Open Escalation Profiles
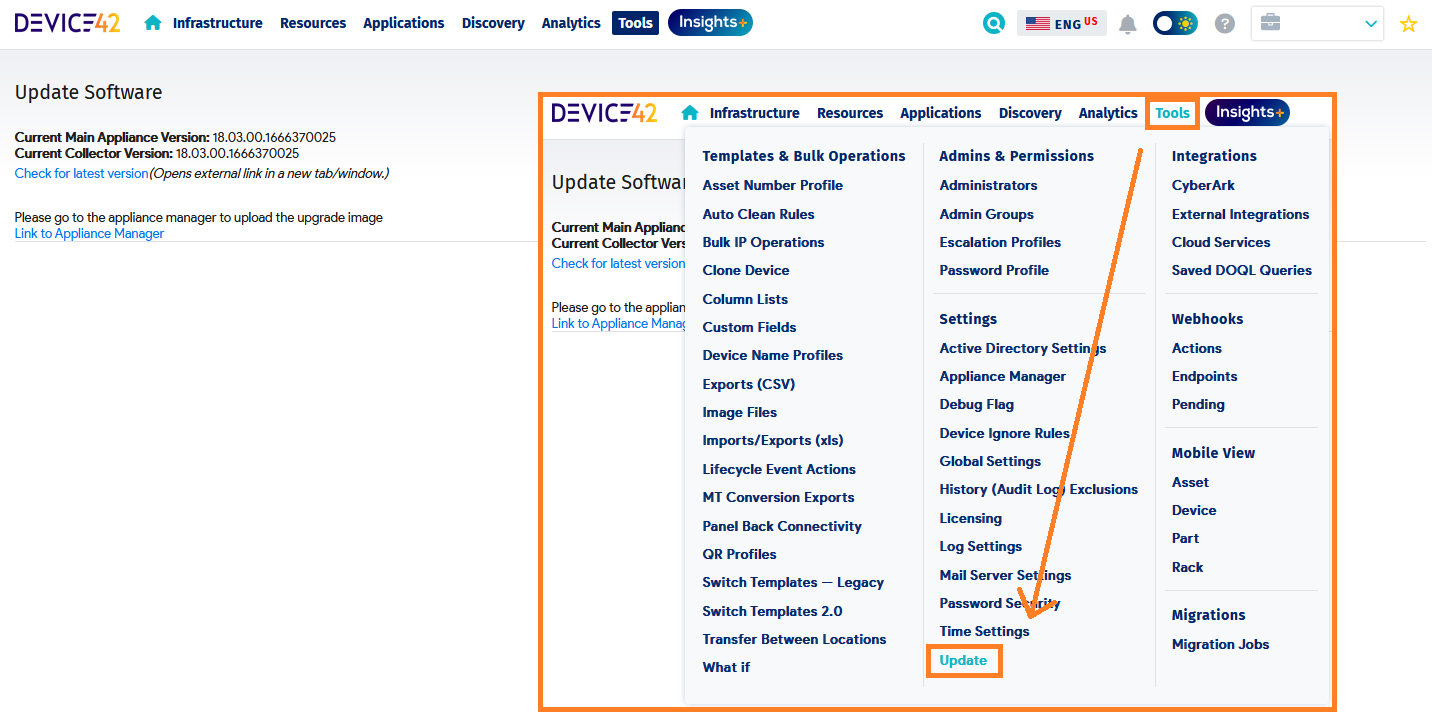Viewport: 1432px width, 726px height. 1000,242
